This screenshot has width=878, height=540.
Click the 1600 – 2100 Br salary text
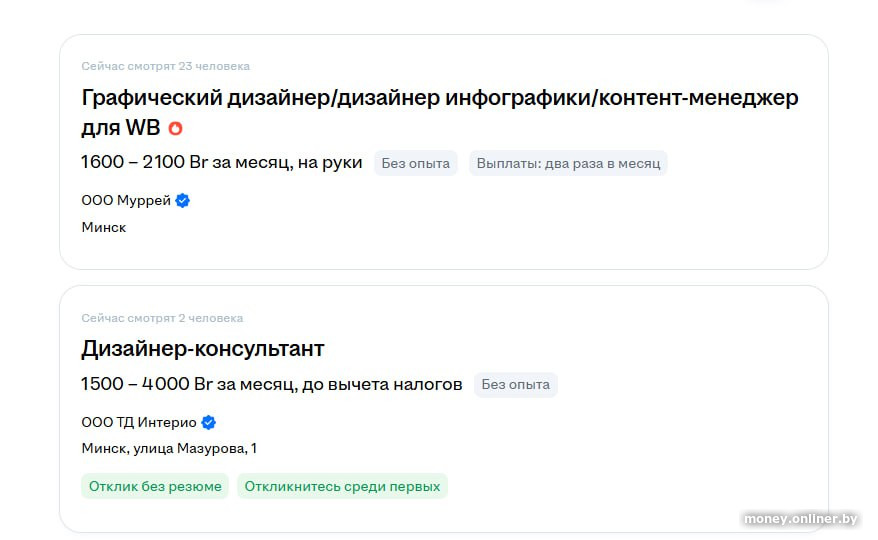[x=221, y=162]
